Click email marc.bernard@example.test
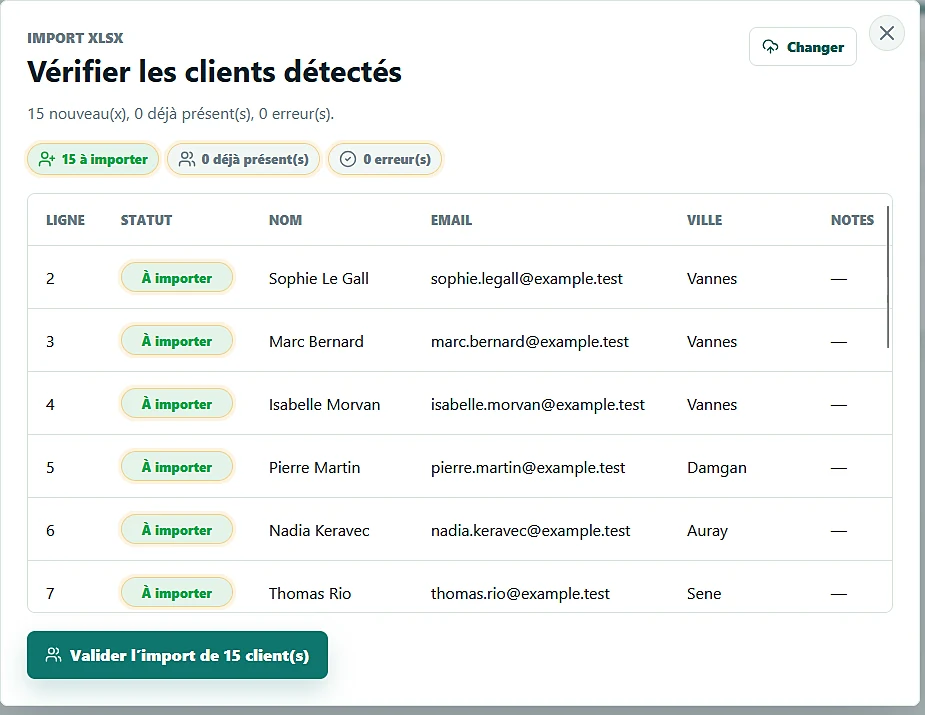The height and width of the screenshot is (715, 925). 530,342
